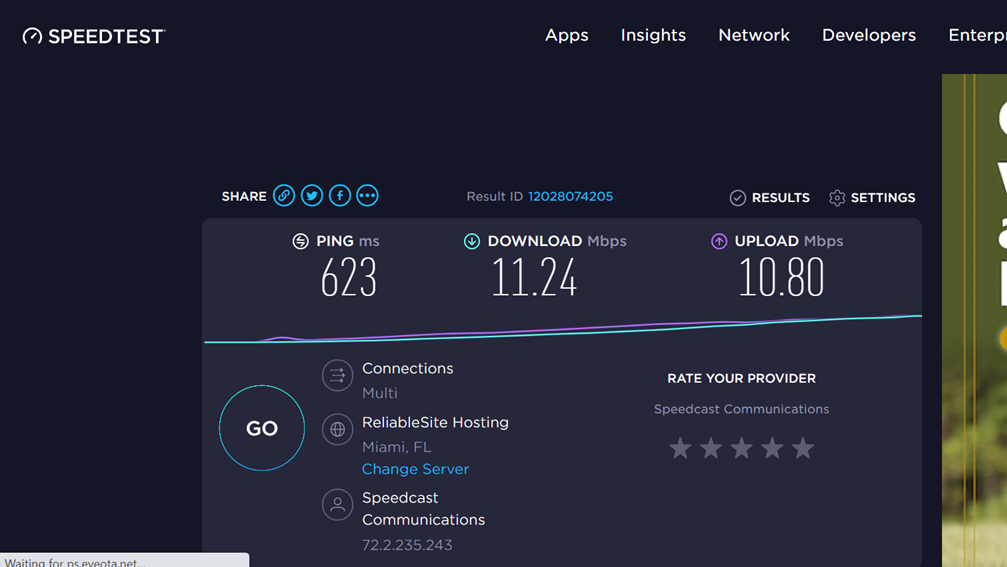Image resolution: width=1007 pixels, height=567 pixels.
Task: Click the Connections multi icon
Action: click(337, 376)
